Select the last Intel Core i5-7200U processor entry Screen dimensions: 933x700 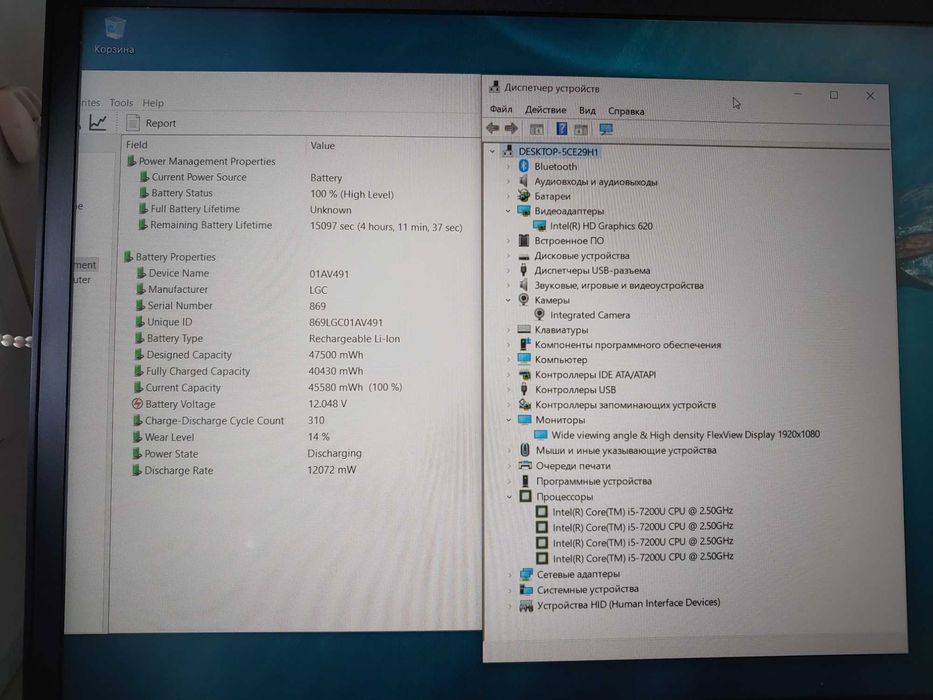click(x=643, y=558)
